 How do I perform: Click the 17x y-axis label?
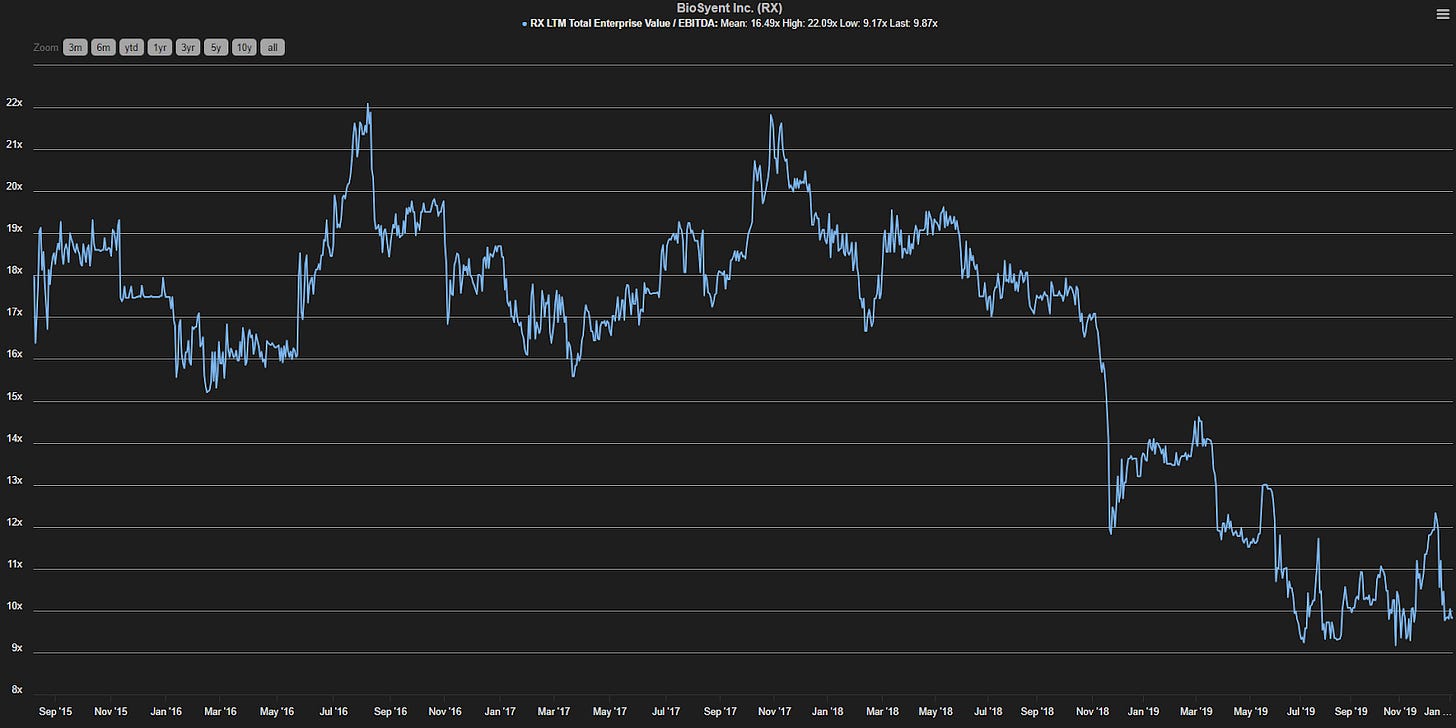click(x=14, y=313)
